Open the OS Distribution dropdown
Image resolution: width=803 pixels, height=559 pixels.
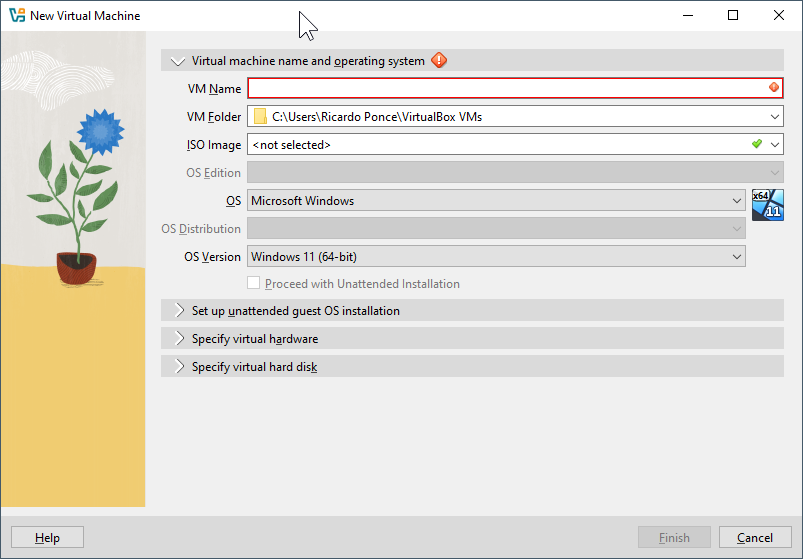496,228
